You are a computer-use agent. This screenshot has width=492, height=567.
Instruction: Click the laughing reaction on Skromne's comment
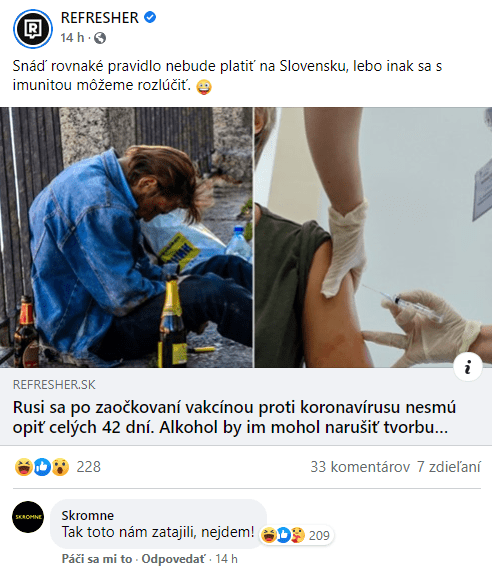(x=269, y=535)
